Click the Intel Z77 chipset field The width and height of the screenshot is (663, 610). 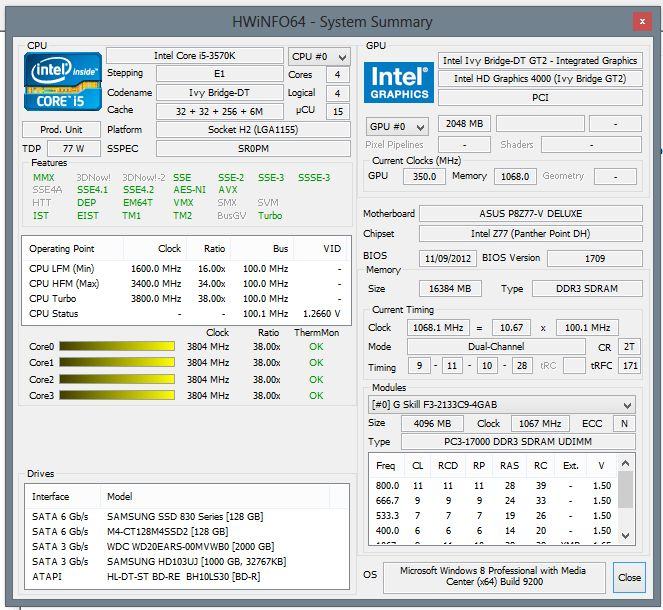[x=531, y=233]
